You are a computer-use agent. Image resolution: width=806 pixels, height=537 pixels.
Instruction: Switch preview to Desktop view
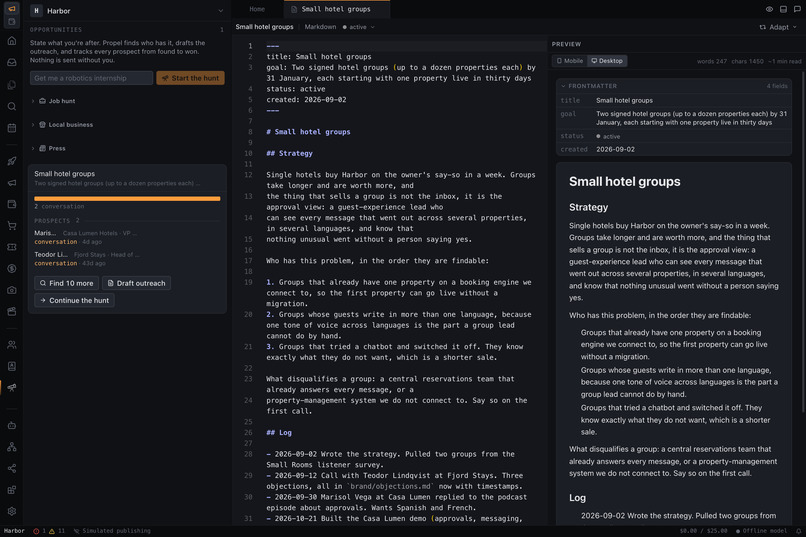click(x=607, y=61)
